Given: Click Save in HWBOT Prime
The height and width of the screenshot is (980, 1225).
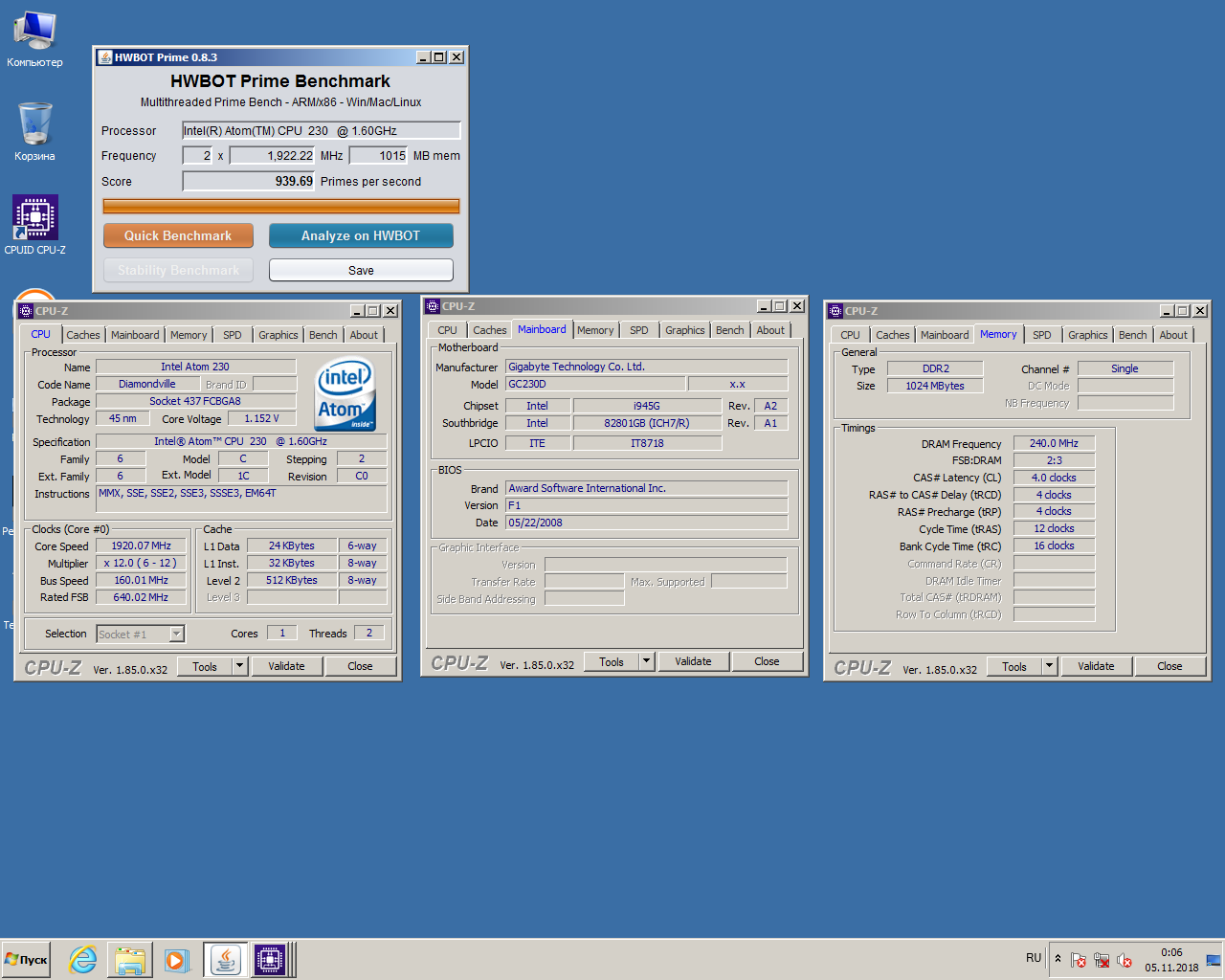Looking at the screenshot, I should coord(361,270).
